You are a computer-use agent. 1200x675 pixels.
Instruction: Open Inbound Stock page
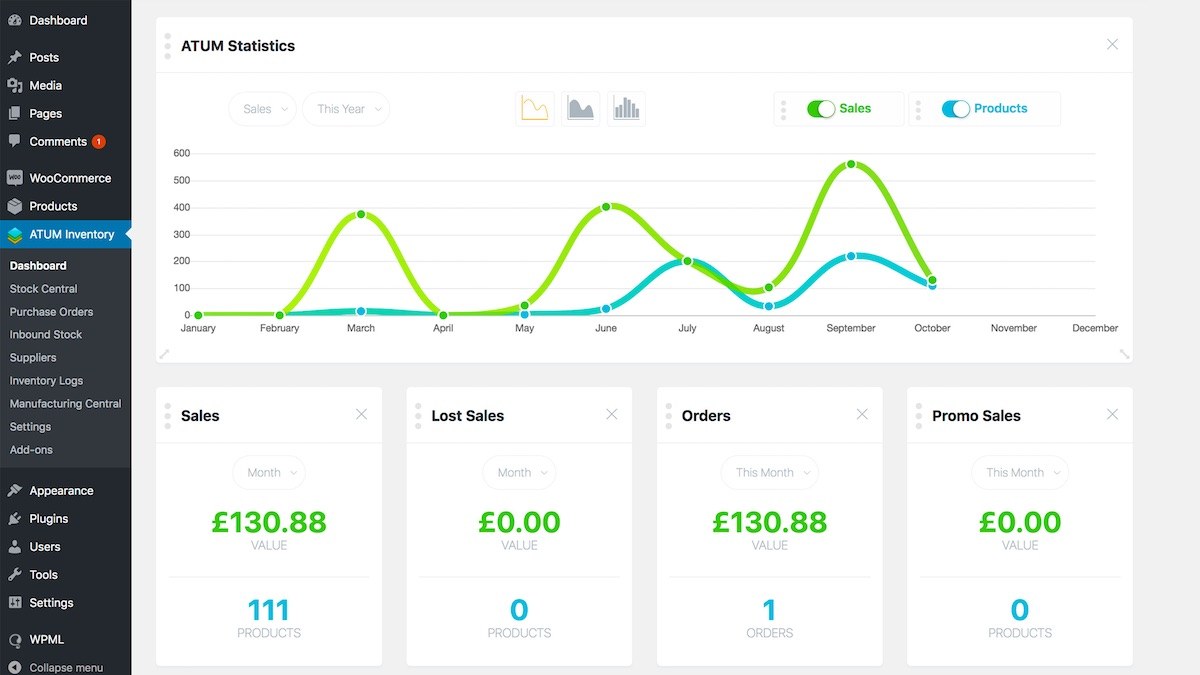[x=46, y=335]
